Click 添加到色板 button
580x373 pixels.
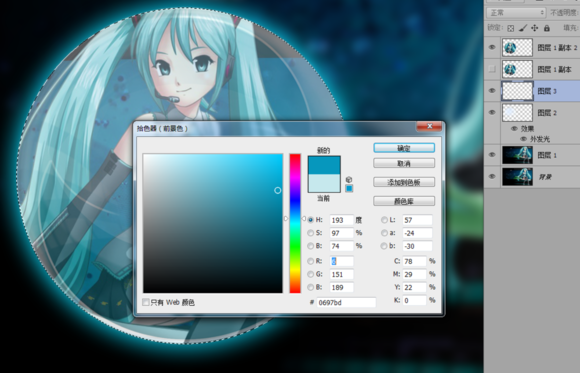tap(404, 182)
